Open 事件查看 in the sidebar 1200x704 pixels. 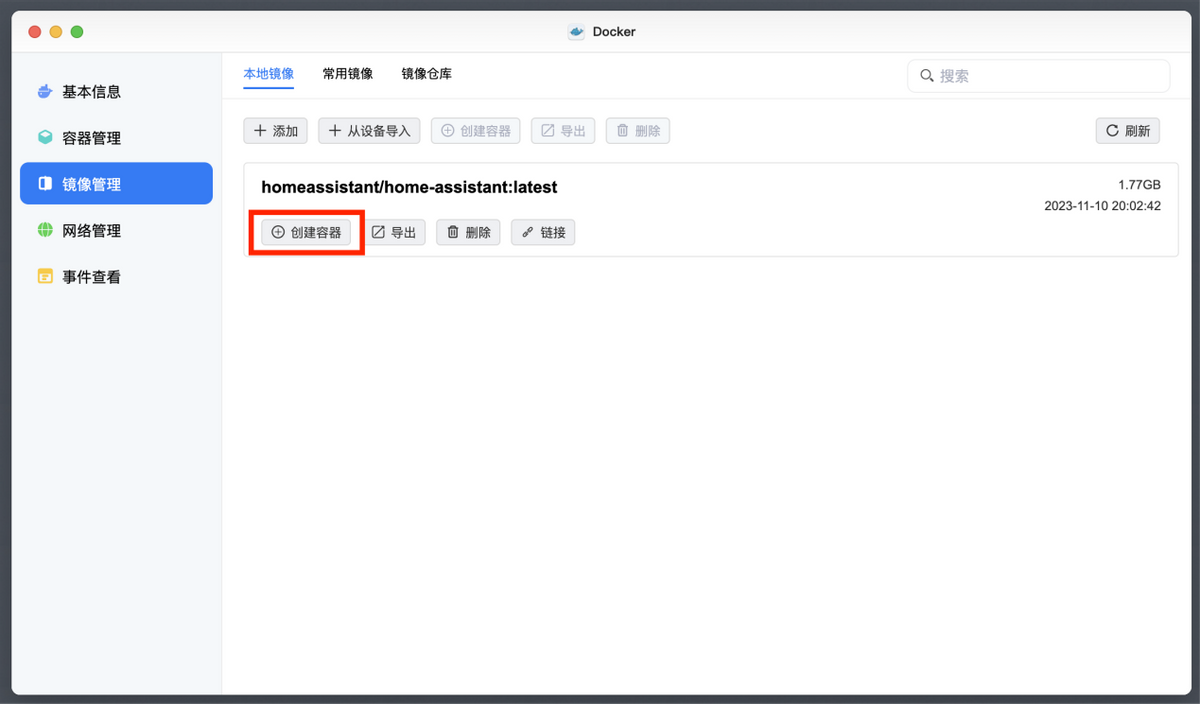pyautogui.click(x=116, y=276)
